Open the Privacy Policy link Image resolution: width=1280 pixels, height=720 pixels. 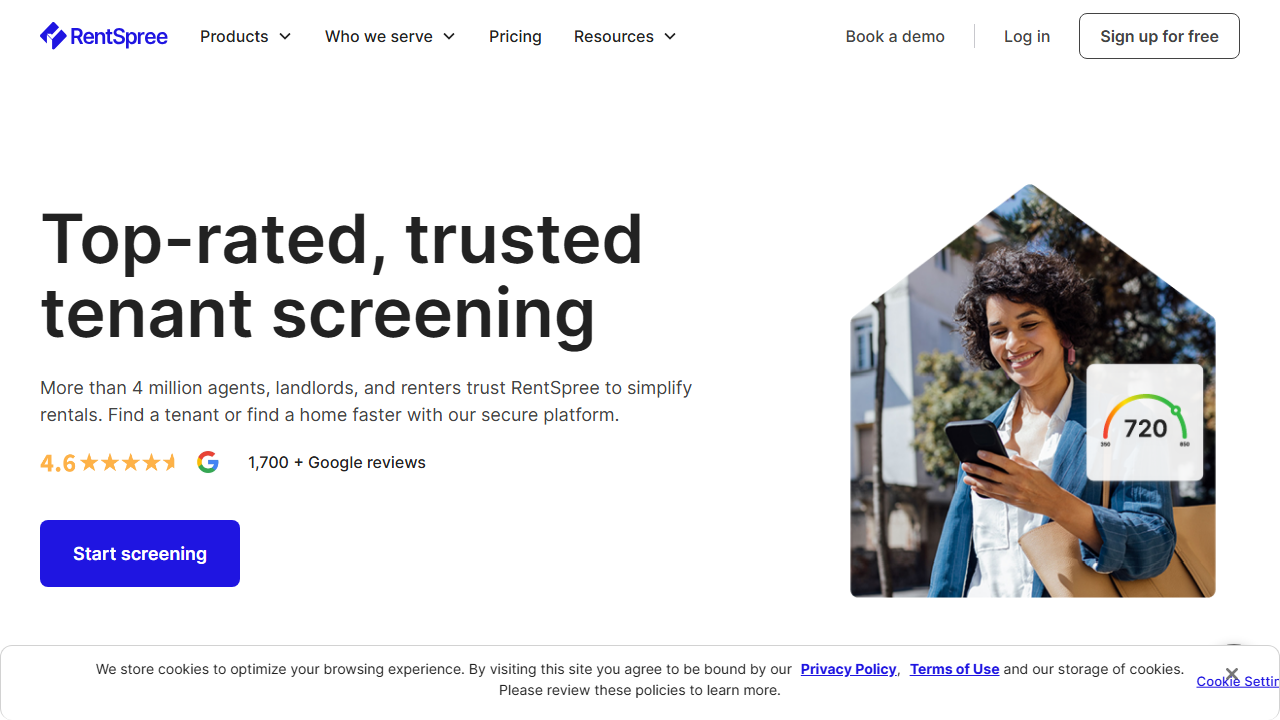[x=848, y=669]
